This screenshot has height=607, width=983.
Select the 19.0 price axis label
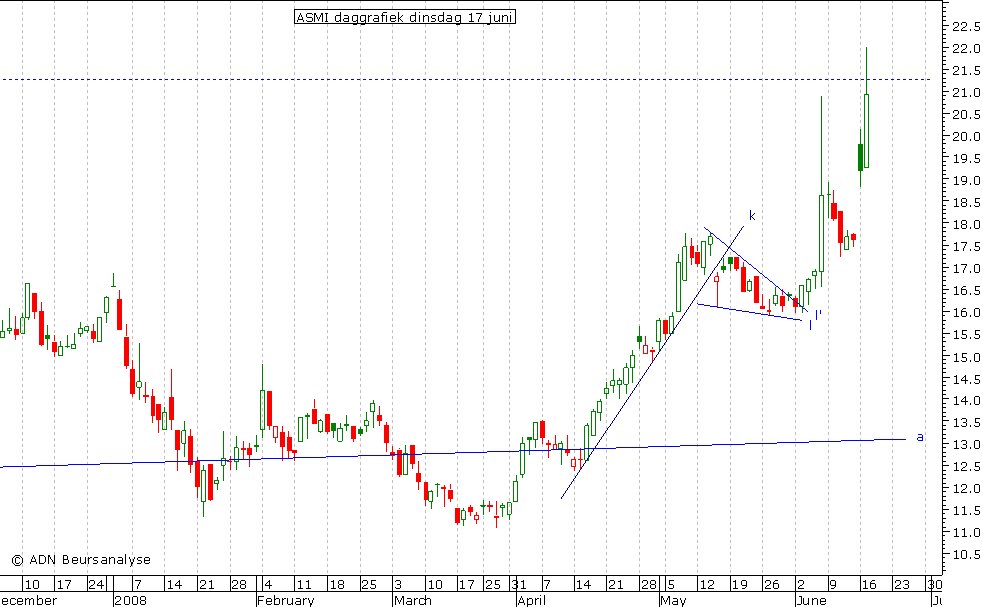tap(966, 181)
